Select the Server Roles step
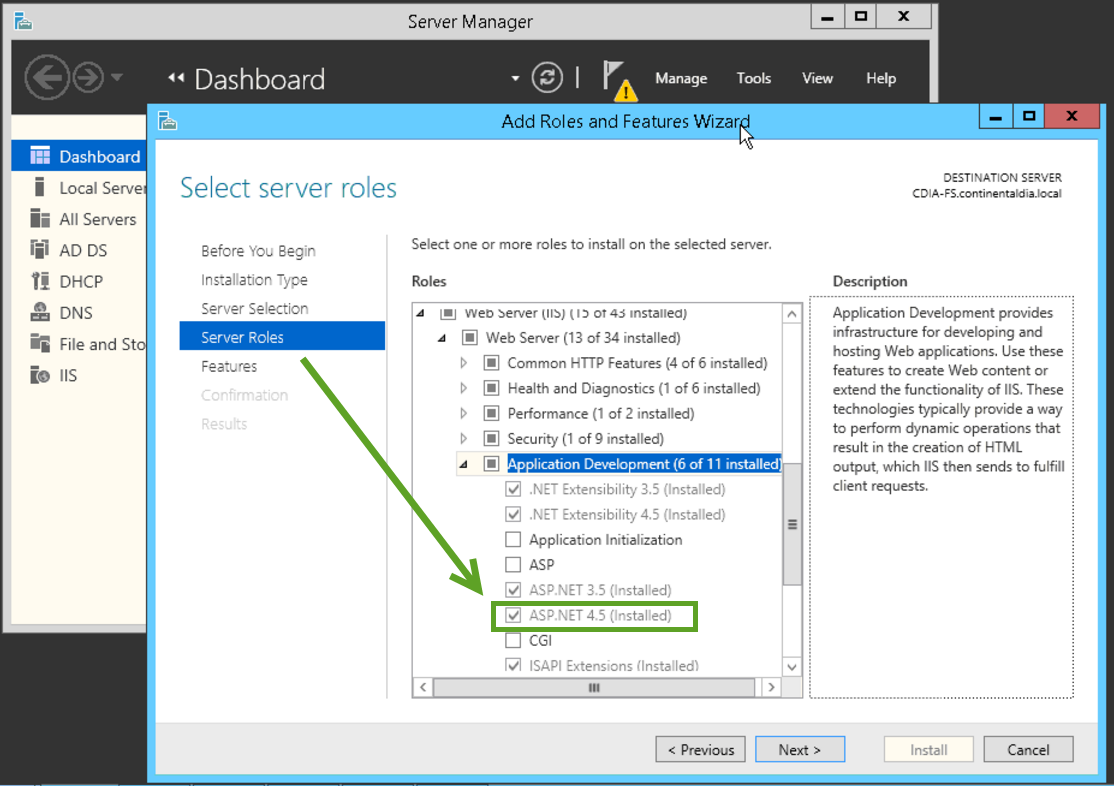The height and width of the screenshot is (786, 1114). (282, 337)
